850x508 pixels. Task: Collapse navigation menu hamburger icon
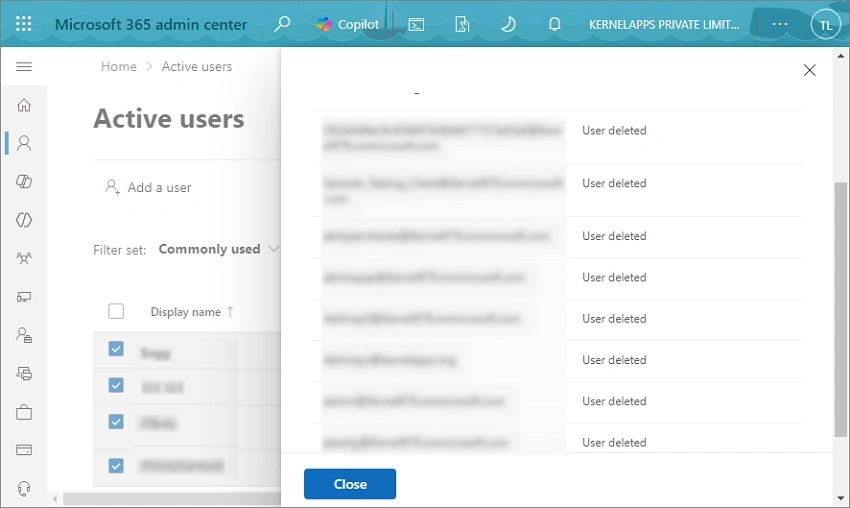click(24, 67)
